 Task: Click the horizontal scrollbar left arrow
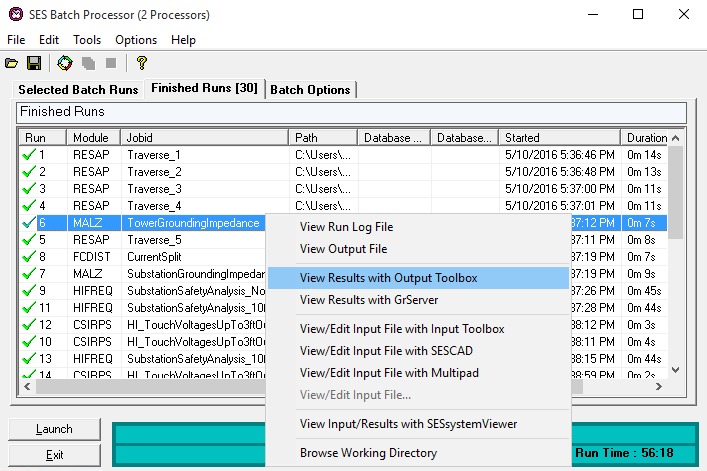click(x=28, y=387)
